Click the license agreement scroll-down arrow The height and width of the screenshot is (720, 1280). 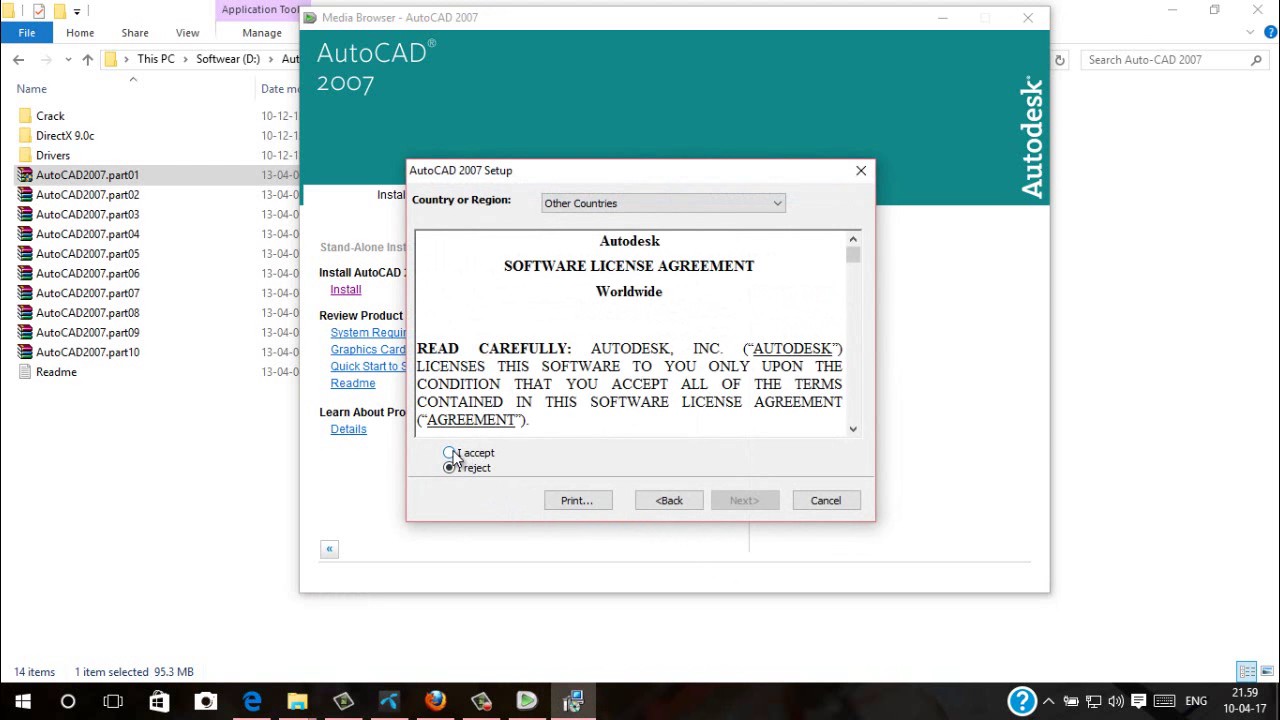pyautogui.click(x=853, y=429)
